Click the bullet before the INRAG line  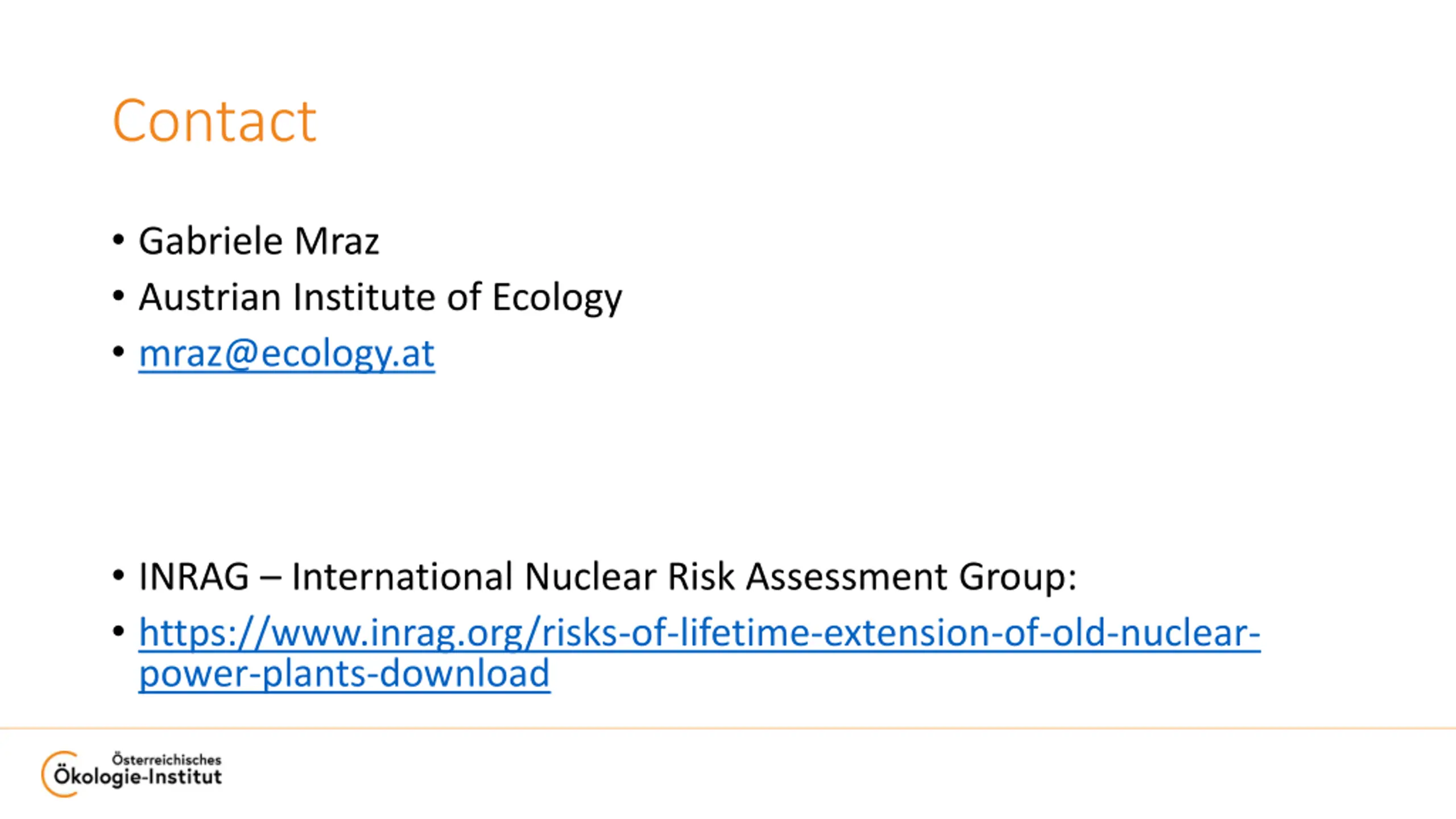tap(118, 575)
